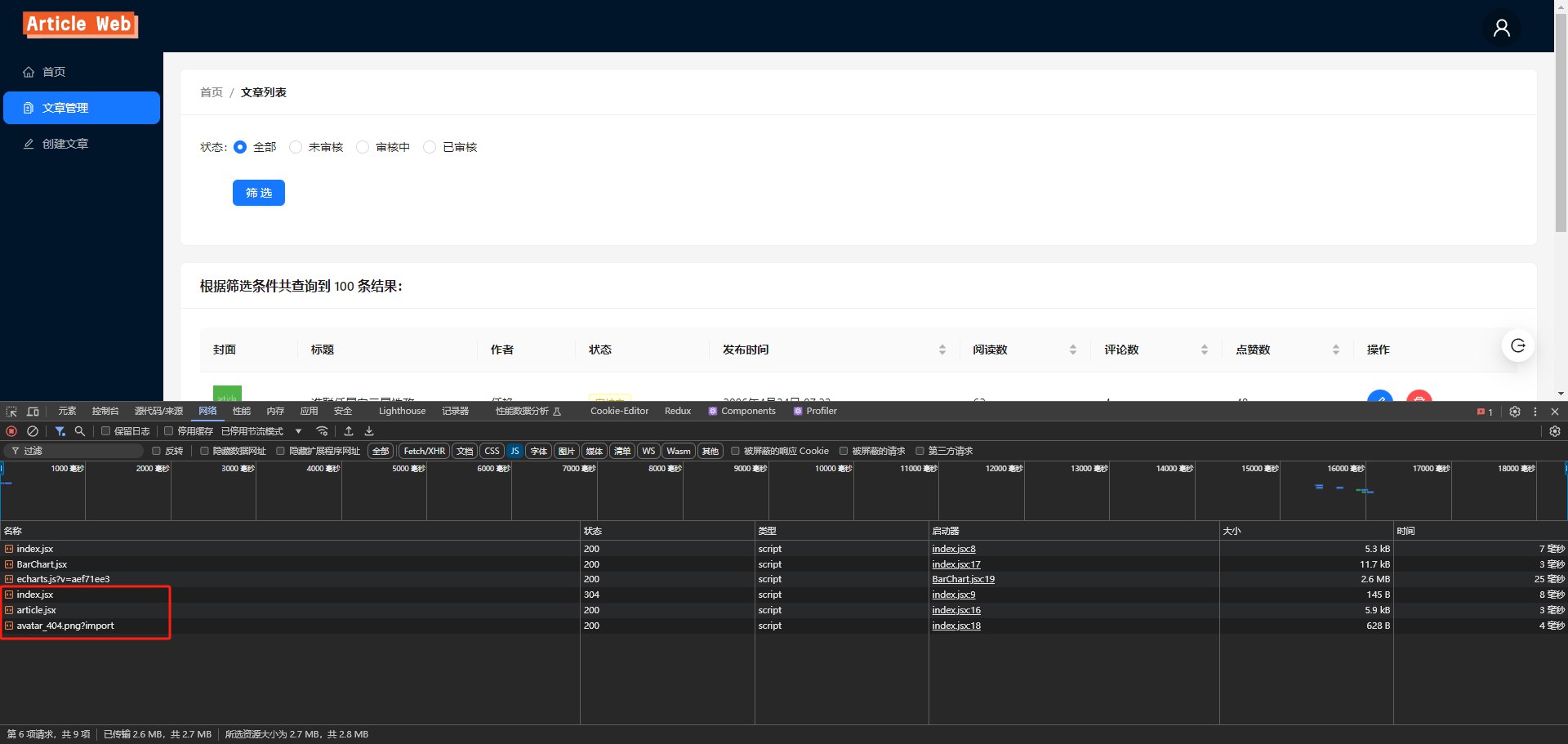Toggle the device toolbar icon in DevTools
Viewport: 1568px width, 744px height.
(x=33, y=412)
